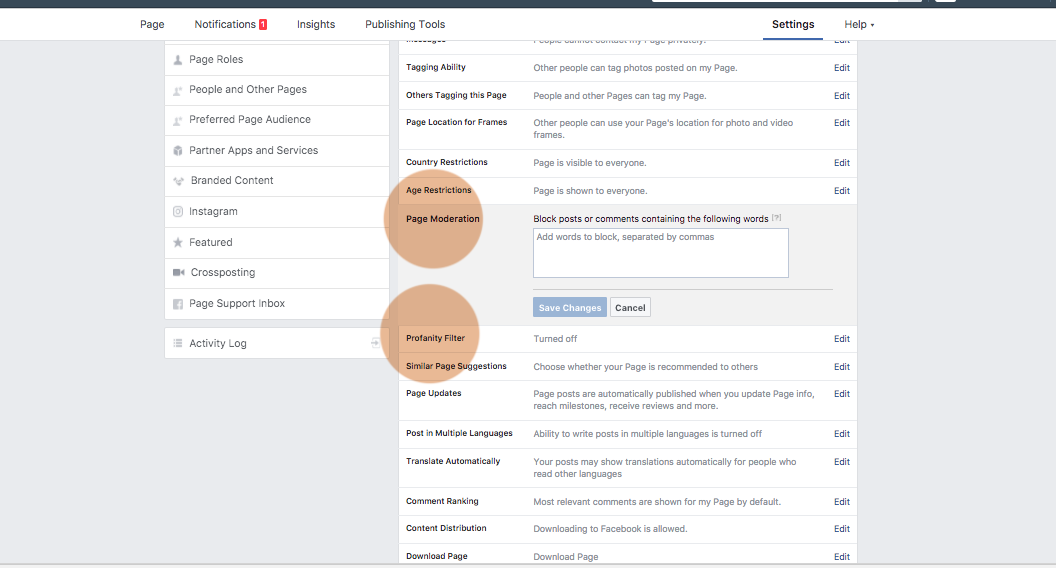The width and height of the screenshot is (1056, 568).
Task: Edit Country Restrictions setting
Action: point(842,162)
